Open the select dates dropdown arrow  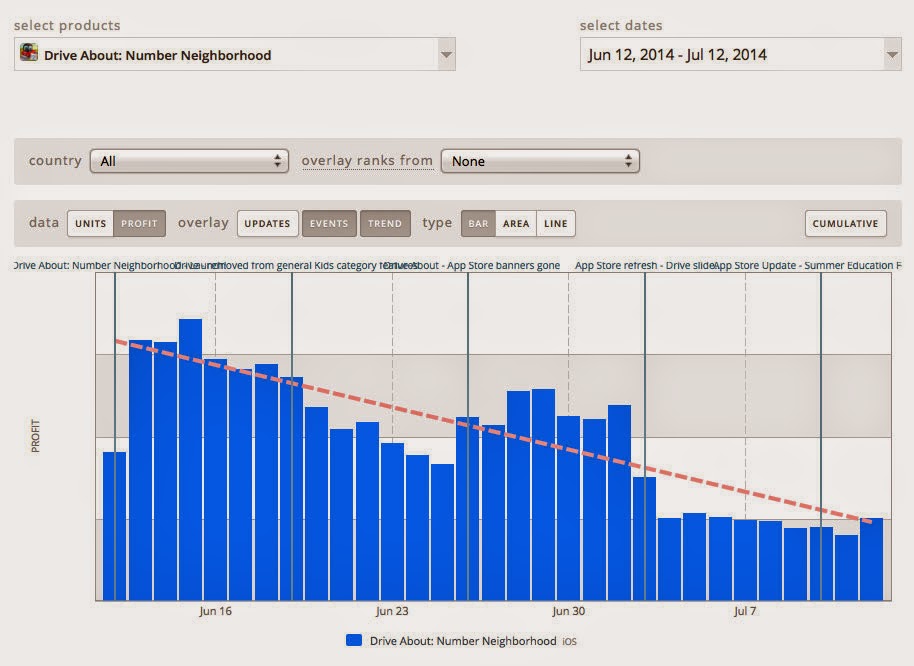tap(892, 55)
